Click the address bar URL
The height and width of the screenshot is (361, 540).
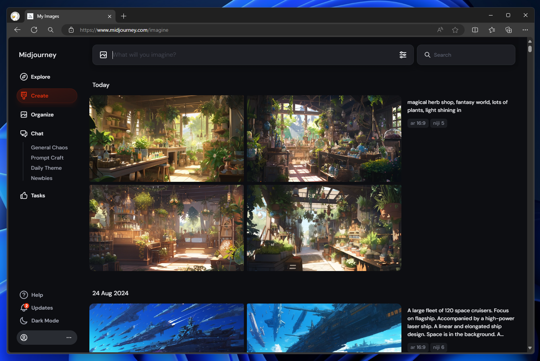tap(124, 30)
